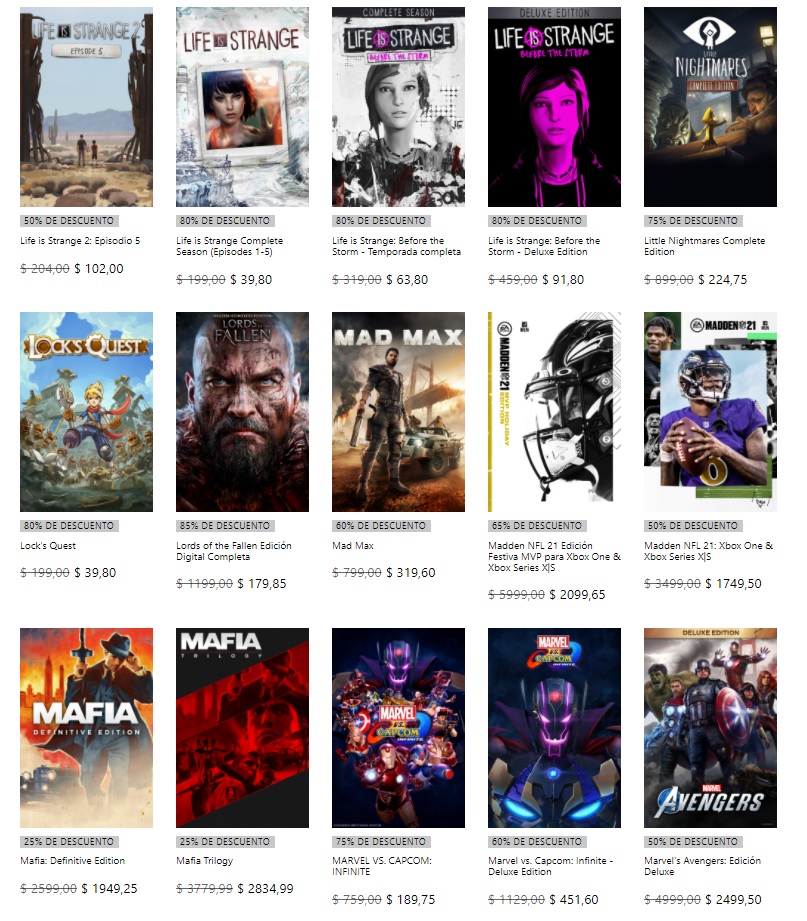Open Before the Storm - Deluxe Edition title link
Image resolution: width=807 pixels, height=921 pixels.
[x=544, y=246]
